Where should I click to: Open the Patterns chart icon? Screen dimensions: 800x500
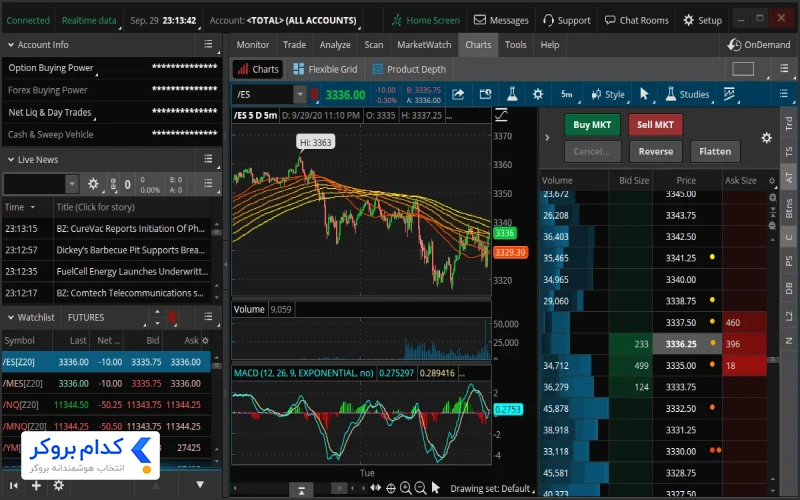pos(730,94)
